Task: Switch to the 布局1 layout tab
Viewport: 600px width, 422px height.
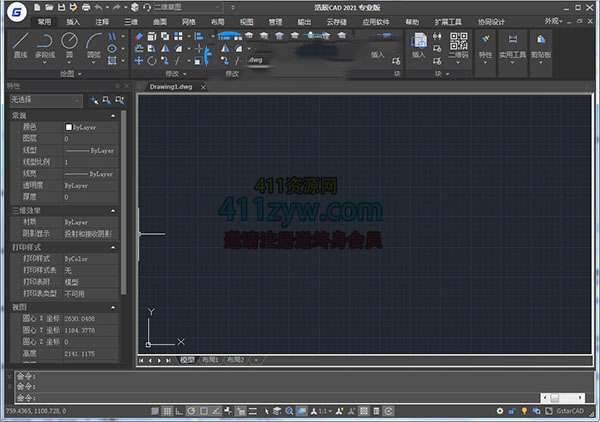Action: click(210, 359)
